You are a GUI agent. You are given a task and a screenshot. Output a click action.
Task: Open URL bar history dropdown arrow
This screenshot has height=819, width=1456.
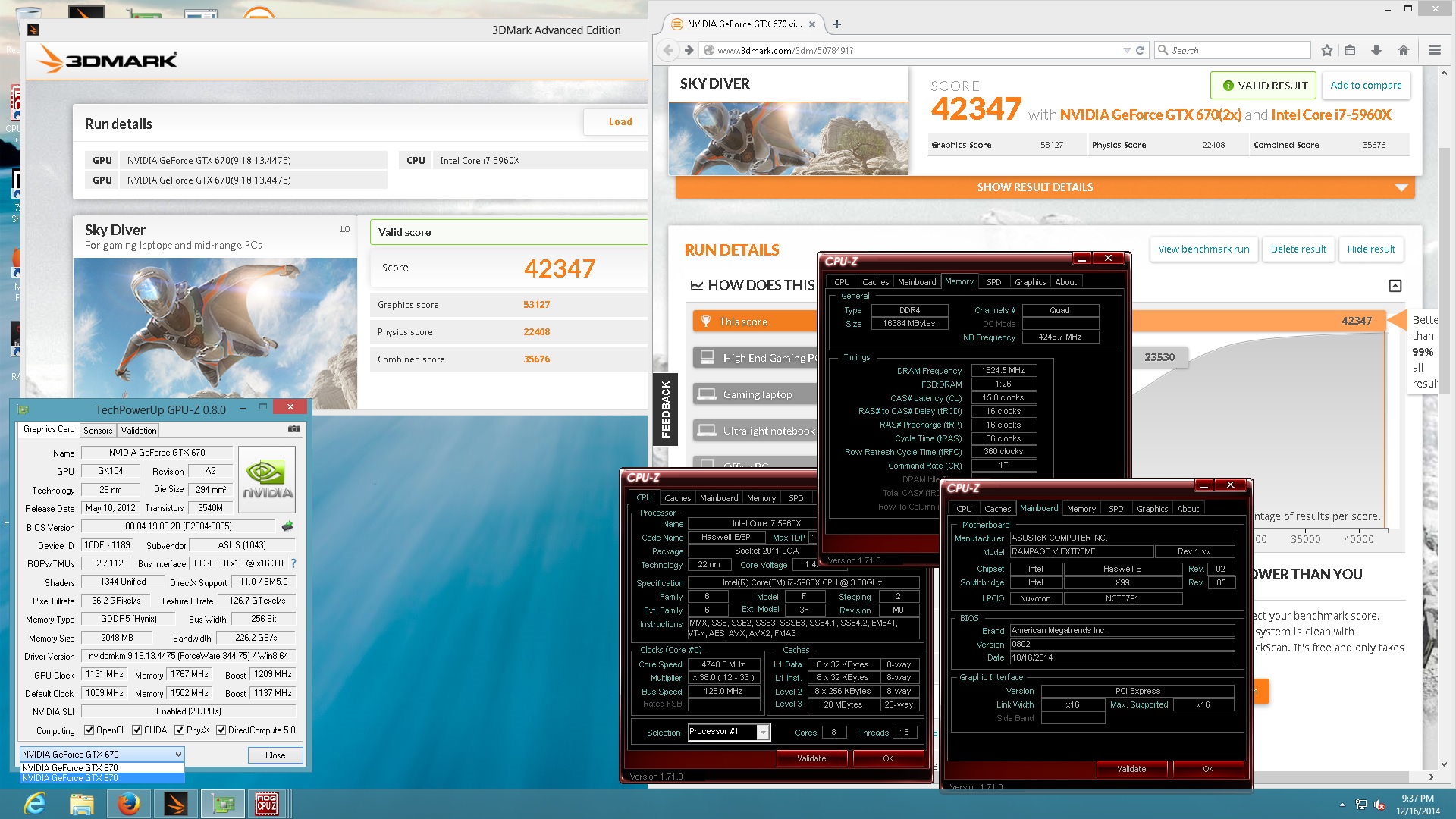click(x=1127, y=50)
